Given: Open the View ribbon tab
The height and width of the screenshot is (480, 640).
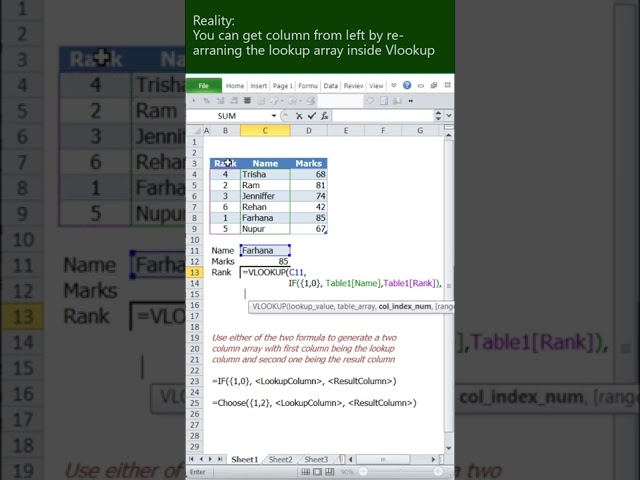Looking at the screenshot, I should 376,86.
